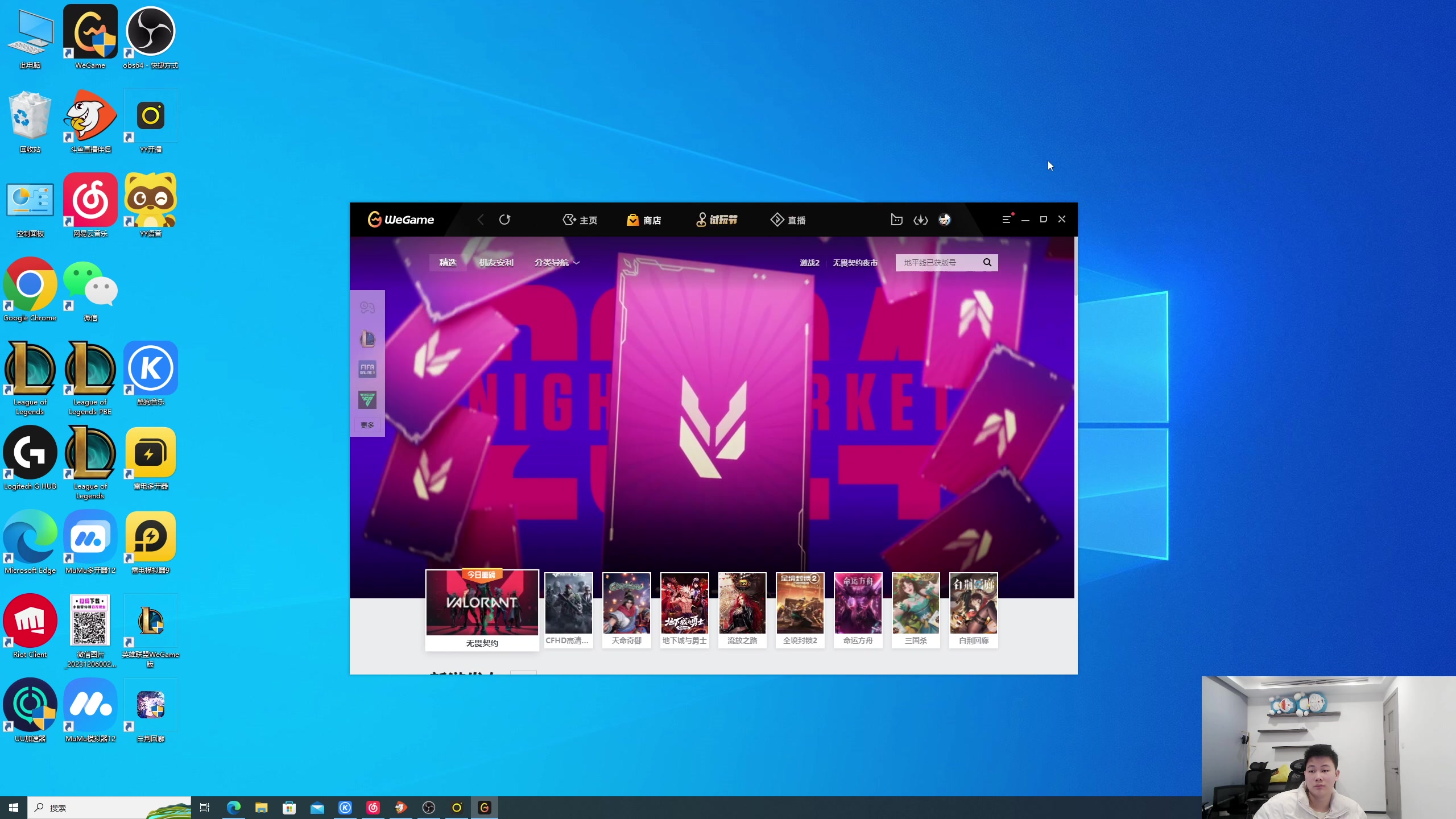Image resolution: width=1456 pixels, height=819 pixels.
Task: Switch to the 商店 store tab
Action: 643,220
